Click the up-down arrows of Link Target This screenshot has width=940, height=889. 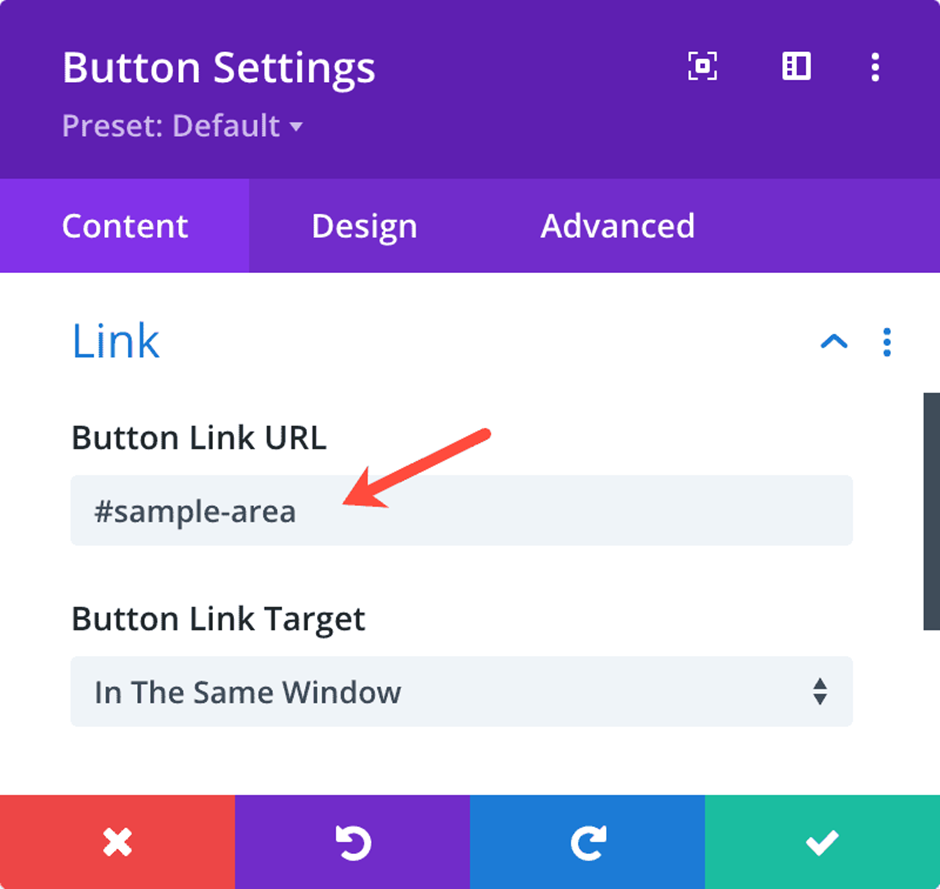[820, 691]
